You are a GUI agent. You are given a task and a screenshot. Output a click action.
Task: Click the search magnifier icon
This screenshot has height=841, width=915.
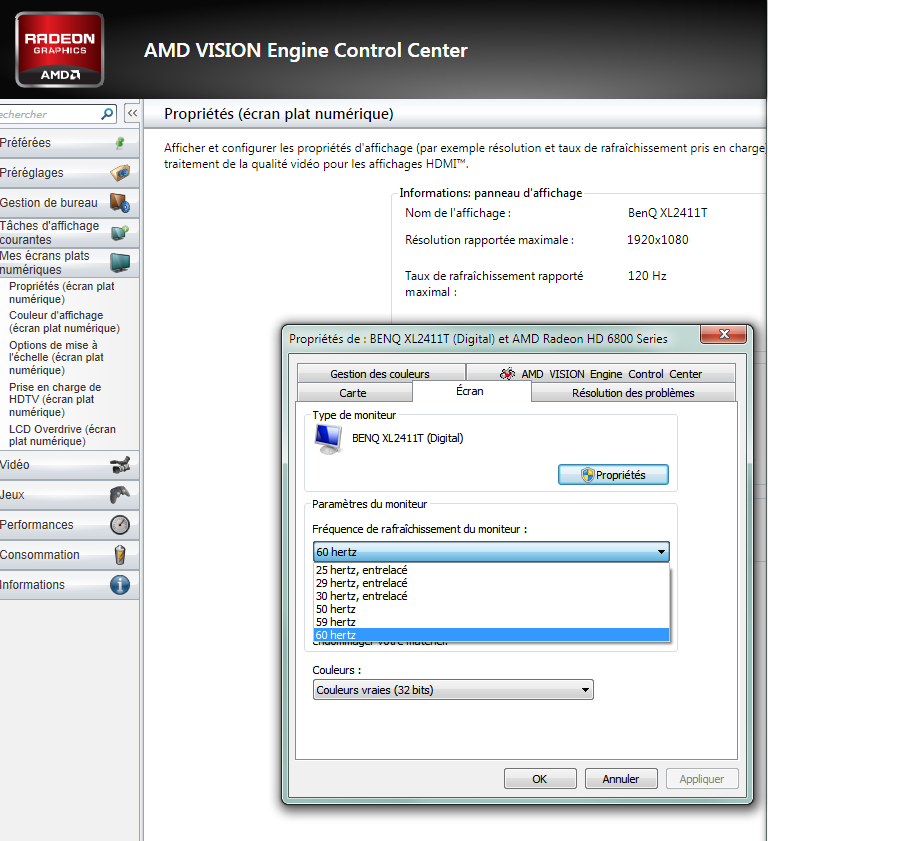(108, 114)
